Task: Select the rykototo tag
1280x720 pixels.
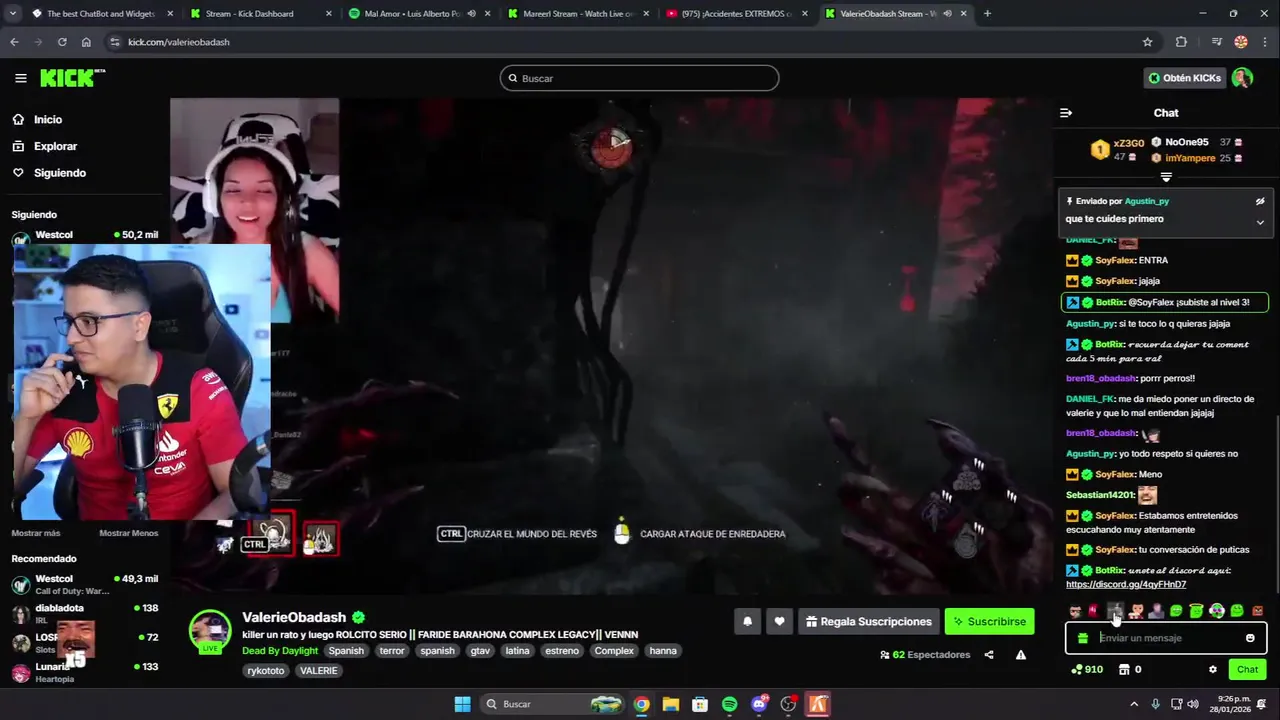Action: click(266, 671)
